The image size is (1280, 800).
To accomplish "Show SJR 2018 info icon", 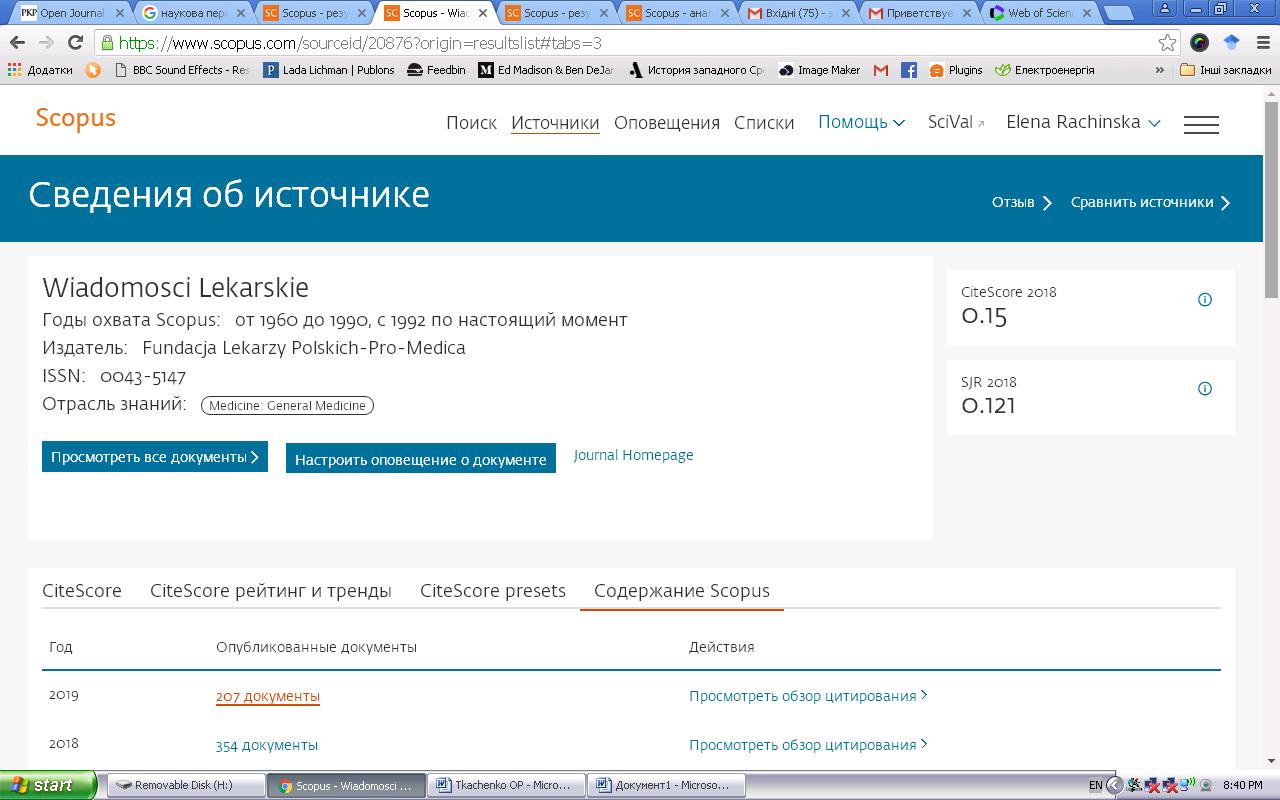I will [1205, 389].
